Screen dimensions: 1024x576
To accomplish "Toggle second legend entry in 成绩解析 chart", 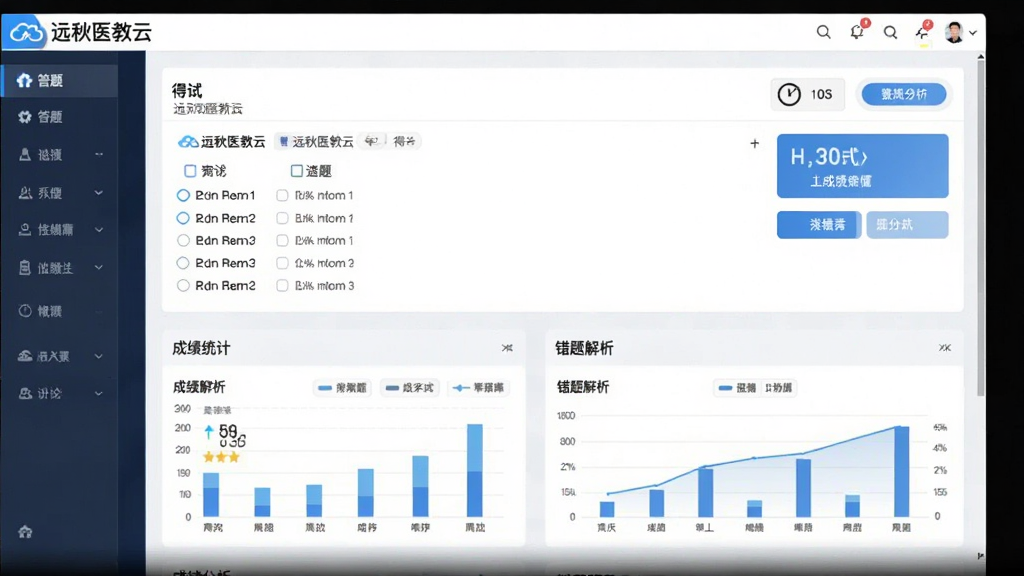I will pyautogui.click(x=409, y=388).
